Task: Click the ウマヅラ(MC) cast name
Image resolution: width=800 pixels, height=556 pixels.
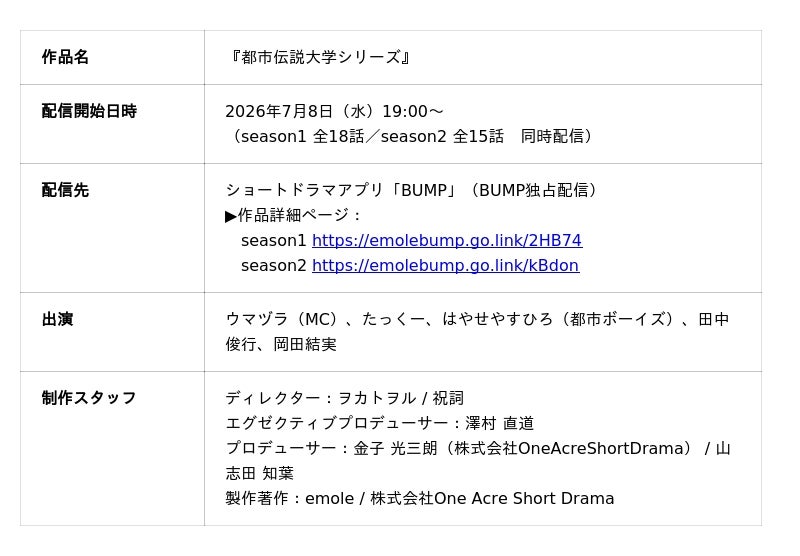Action: pyautogui.click(x=282, y=319)
